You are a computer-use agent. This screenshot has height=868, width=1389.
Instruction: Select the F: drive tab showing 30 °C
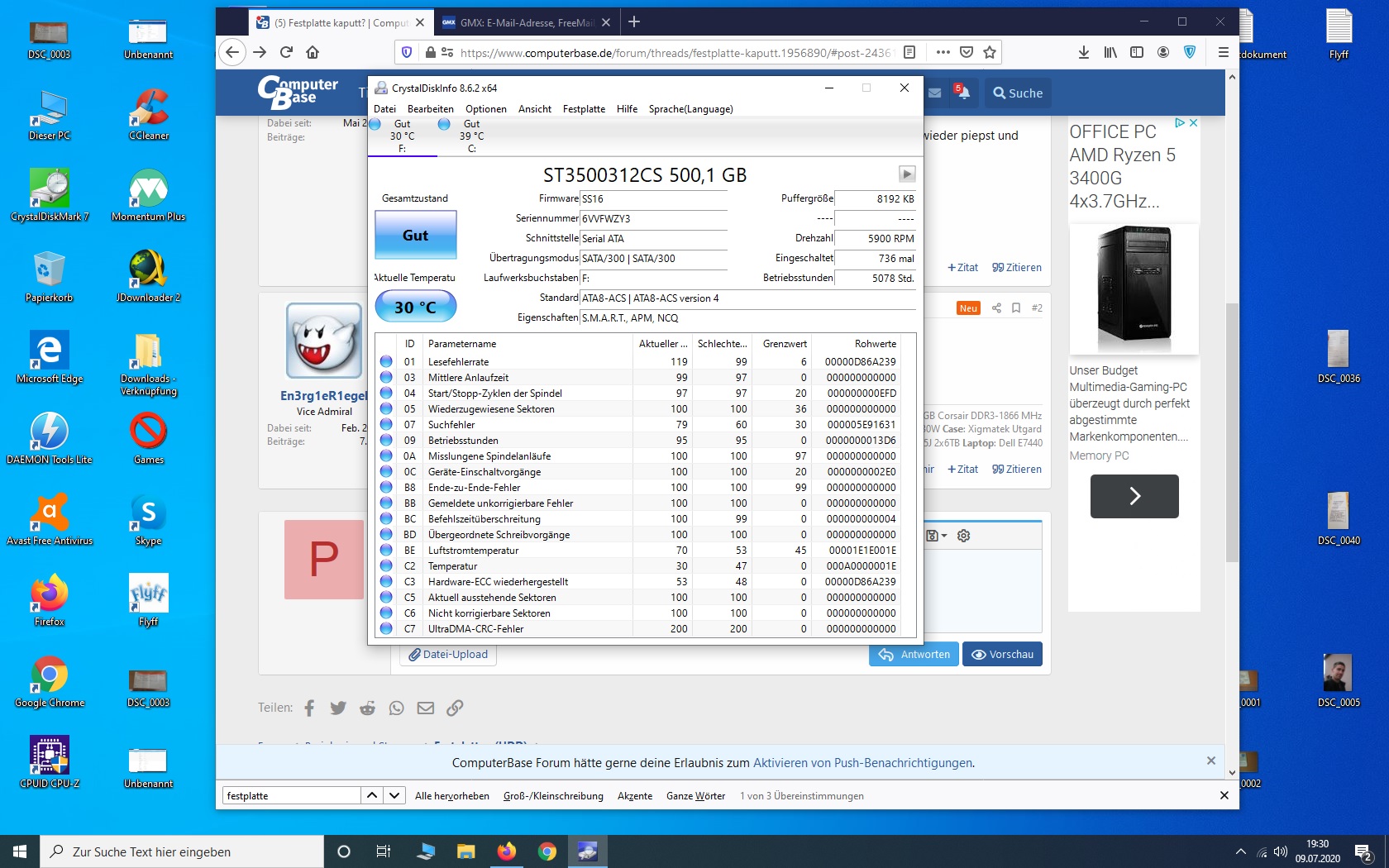pos(402,136)
